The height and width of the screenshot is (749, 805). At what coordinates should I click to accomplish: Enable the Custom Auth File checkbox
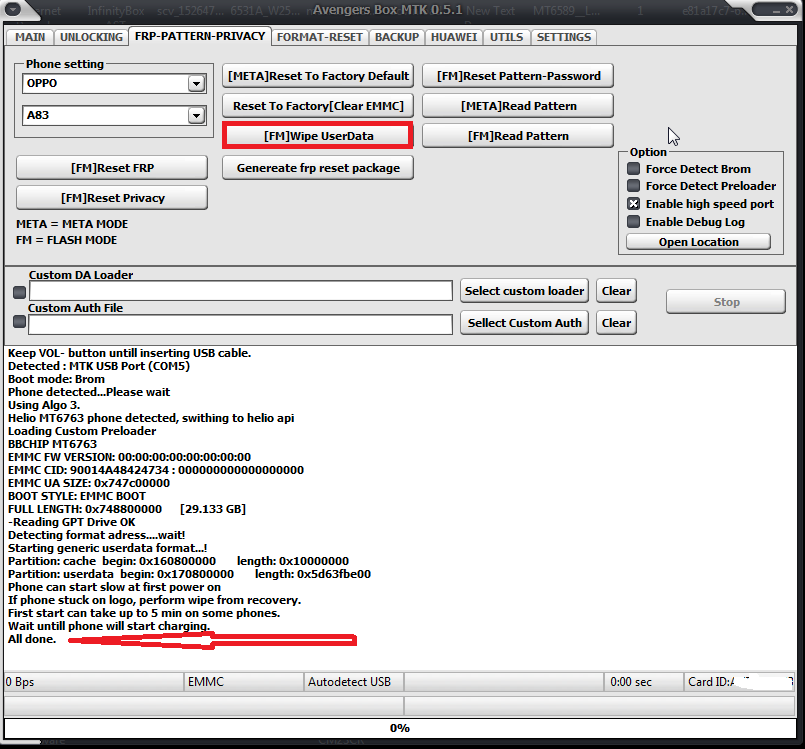(x=20, y=321)
